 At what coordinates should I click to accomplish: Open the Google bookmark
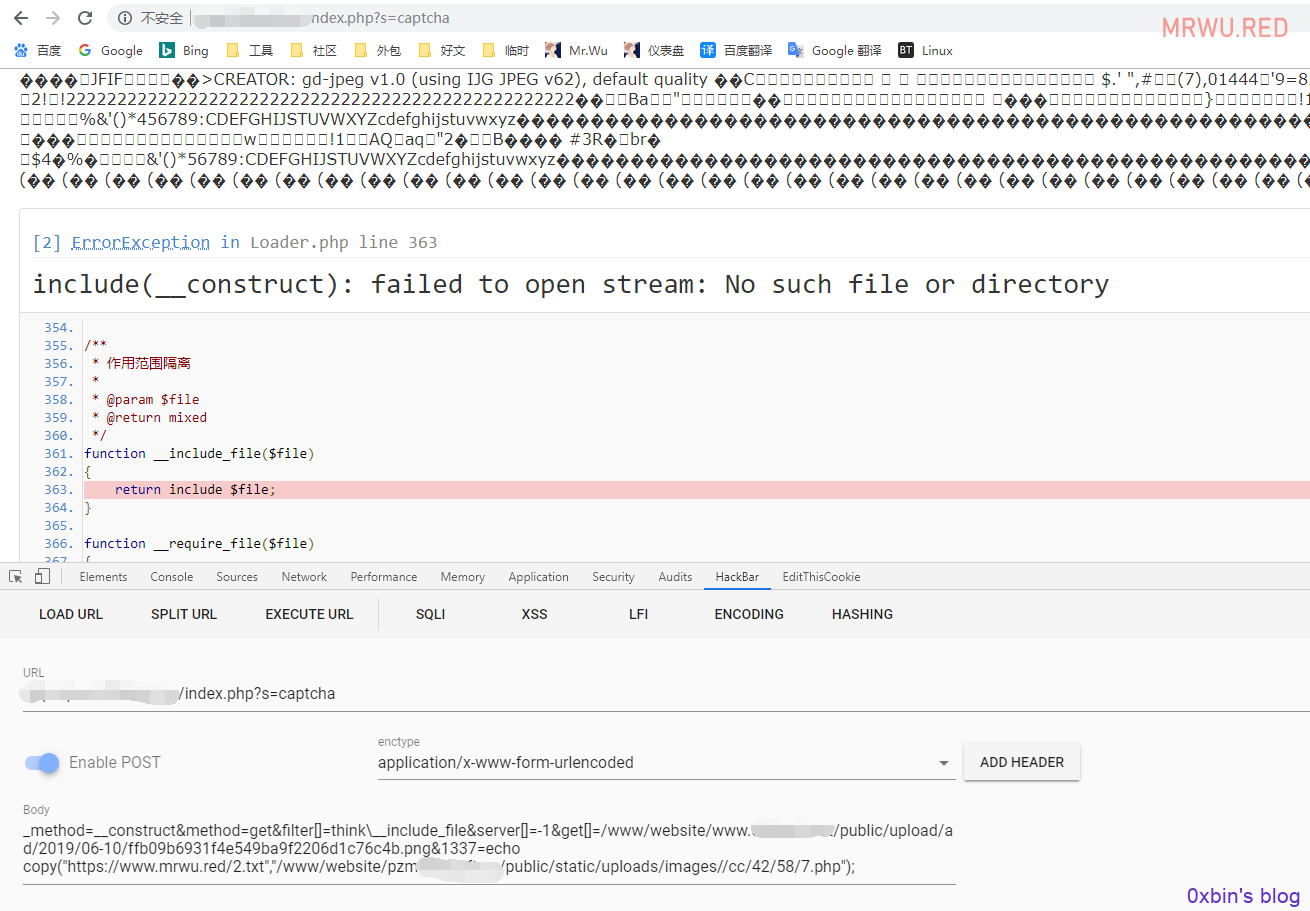click(111, 50)
